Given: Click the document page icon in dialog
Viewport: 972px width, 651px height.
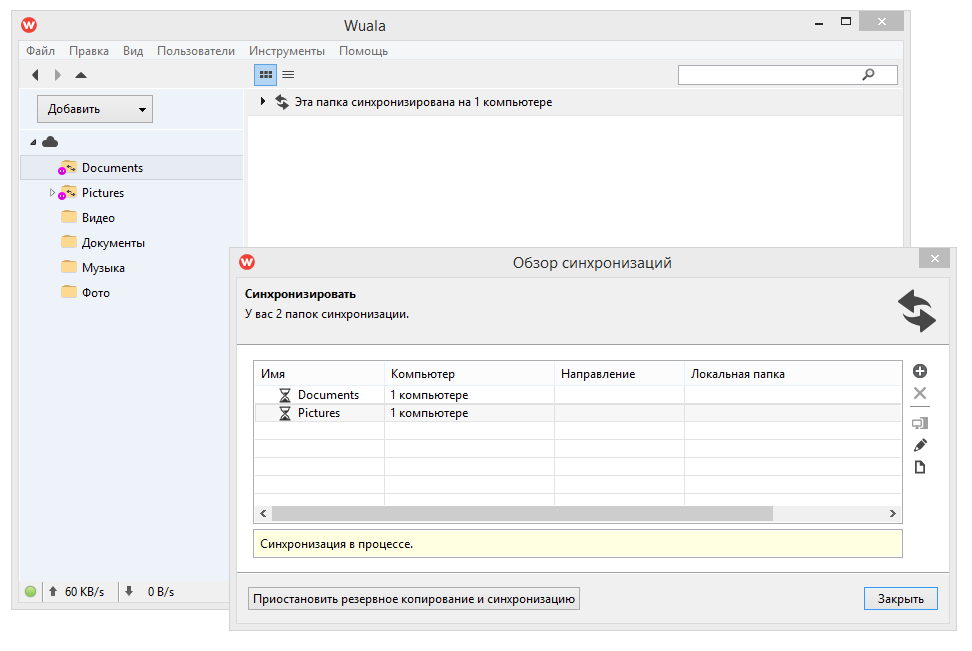Looking at the screenshot, I should tap(920, 467).
